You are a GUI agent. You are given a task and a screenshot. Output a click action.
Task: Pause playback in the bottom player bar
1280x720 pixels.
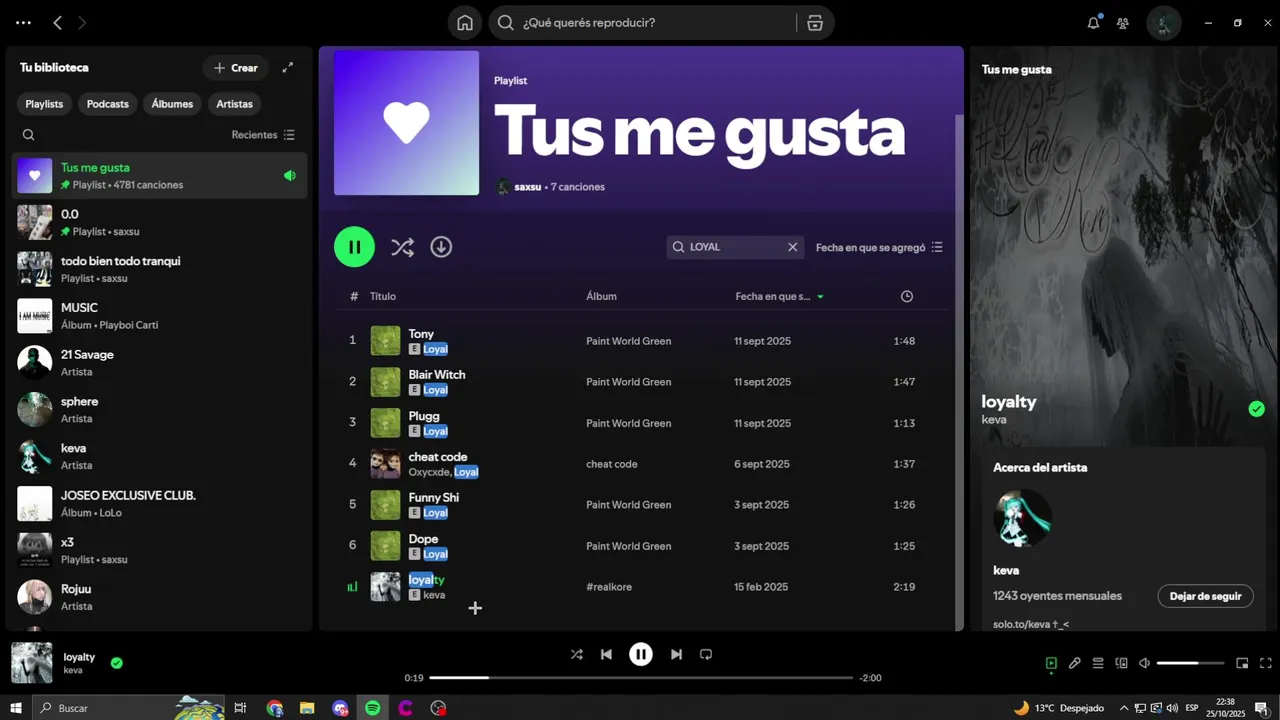pyautogui.click(x=641, y=654)
